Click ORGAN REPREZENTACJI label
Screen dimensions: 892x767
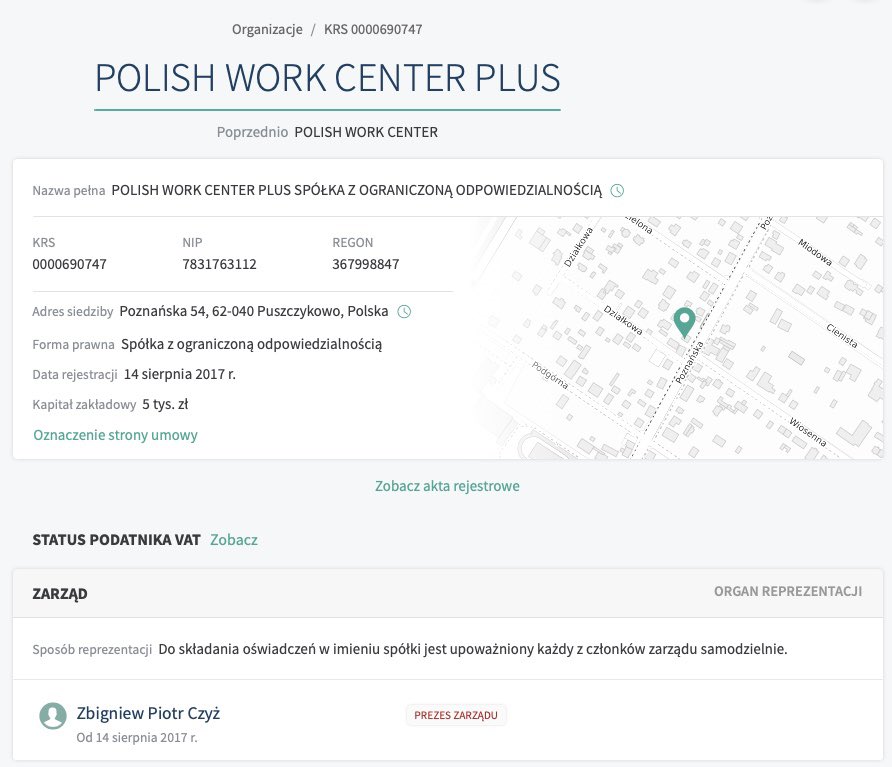click(788, 592)
